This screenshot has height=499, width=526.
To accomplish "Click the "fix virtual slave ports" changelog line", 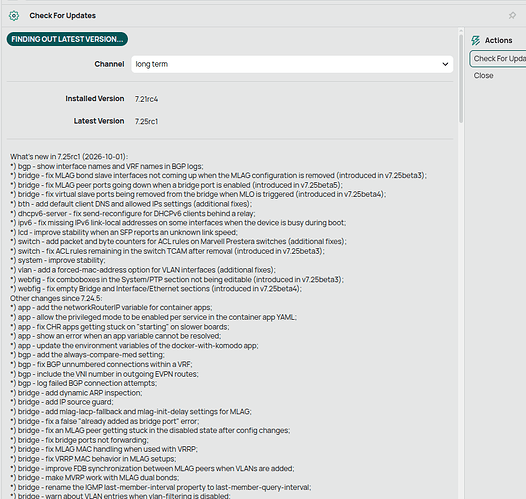I will click(198, 194).
